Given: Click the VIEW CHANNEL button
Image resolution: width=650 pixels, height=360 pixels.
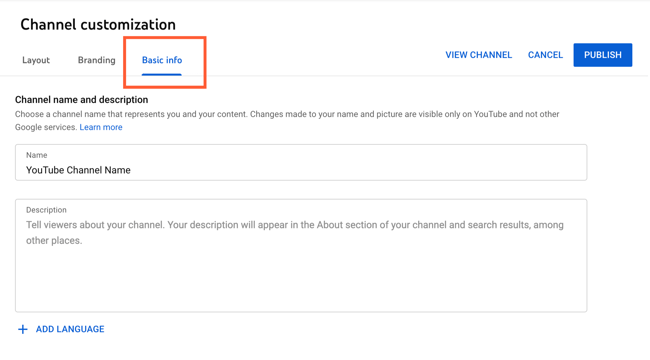Looking at the screenshot, I should (x=478, y=55).
